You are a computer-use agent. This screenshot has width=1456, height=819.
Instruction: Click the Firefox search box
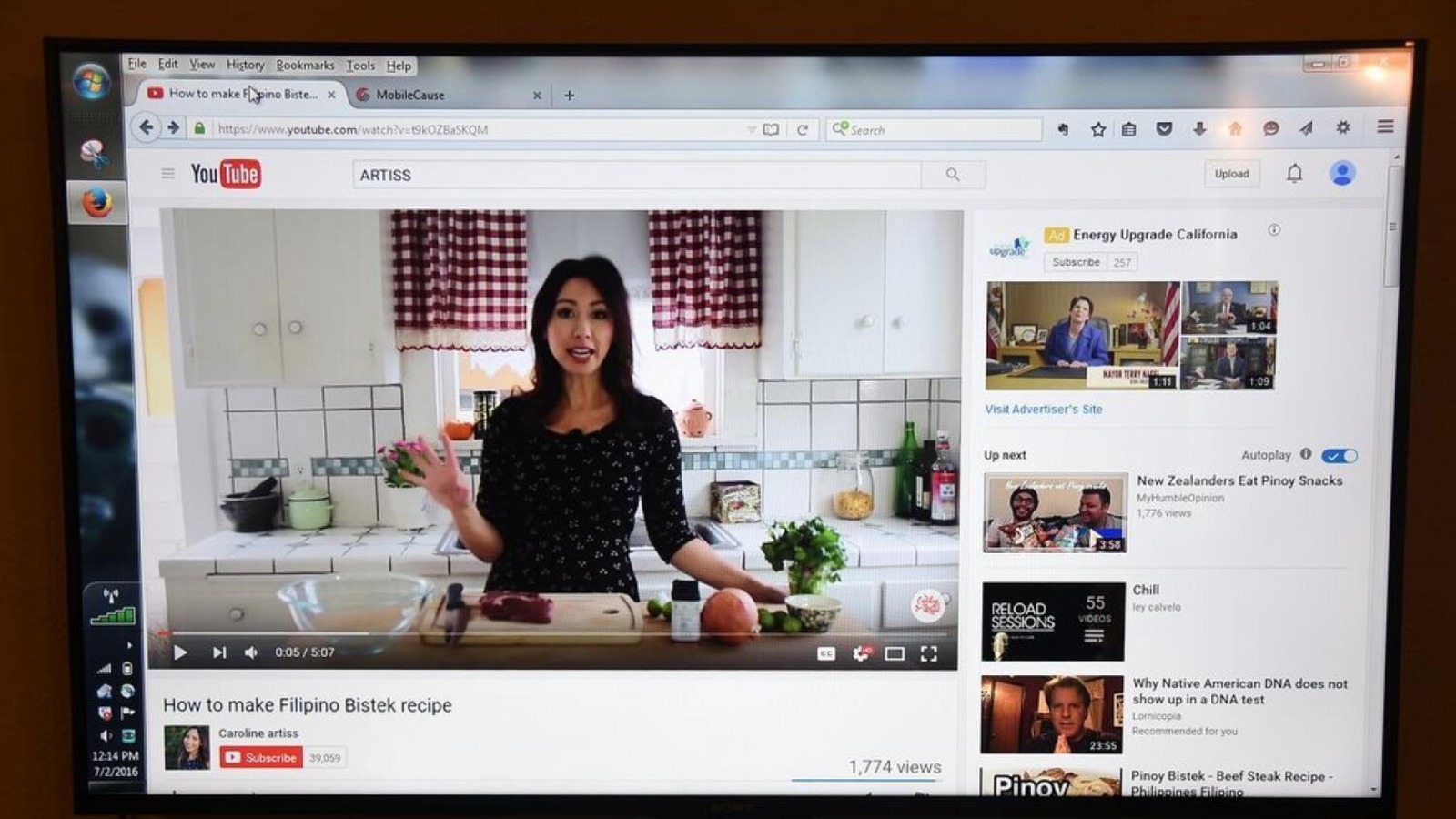[x=934, y=130]
